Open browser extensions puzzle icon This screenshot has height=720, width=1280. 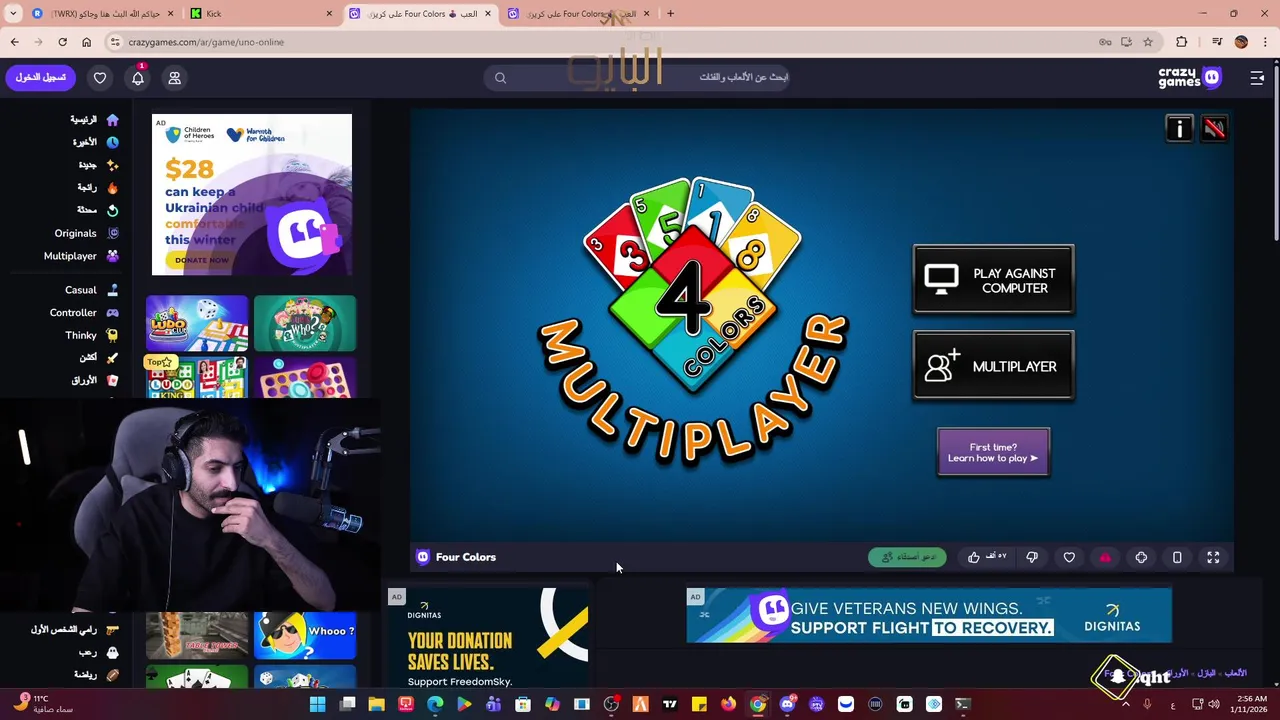(1181, 42)
